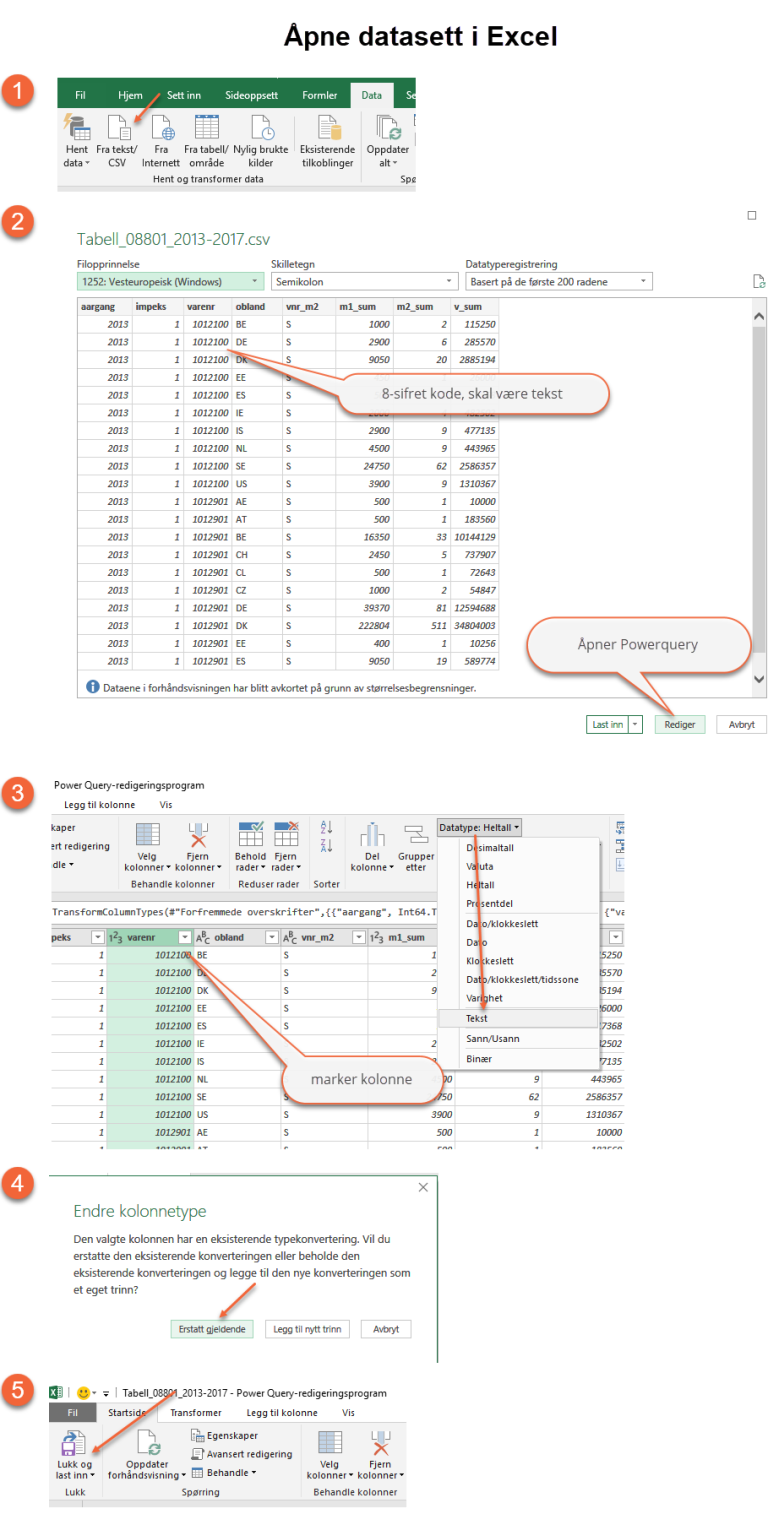This screenshot has height=1514, width=768.
Task: Open Egenskaper in Spørring group
Action: 226,1435
